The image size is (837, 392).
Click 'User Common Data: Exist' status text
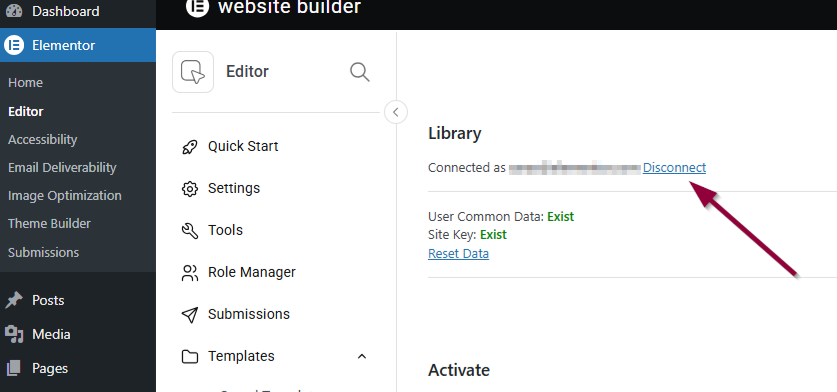click(501, 216)
